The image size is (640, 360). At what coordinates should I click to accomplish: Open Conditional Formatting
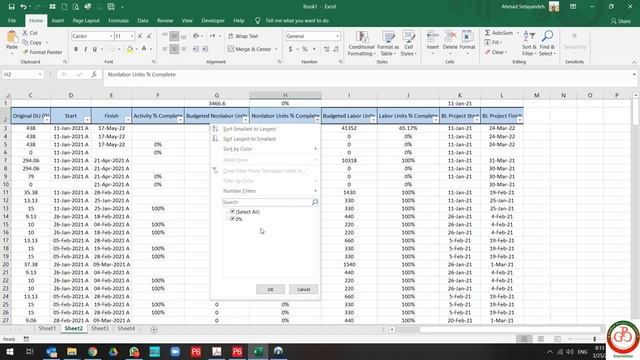[x=362, y=43]
